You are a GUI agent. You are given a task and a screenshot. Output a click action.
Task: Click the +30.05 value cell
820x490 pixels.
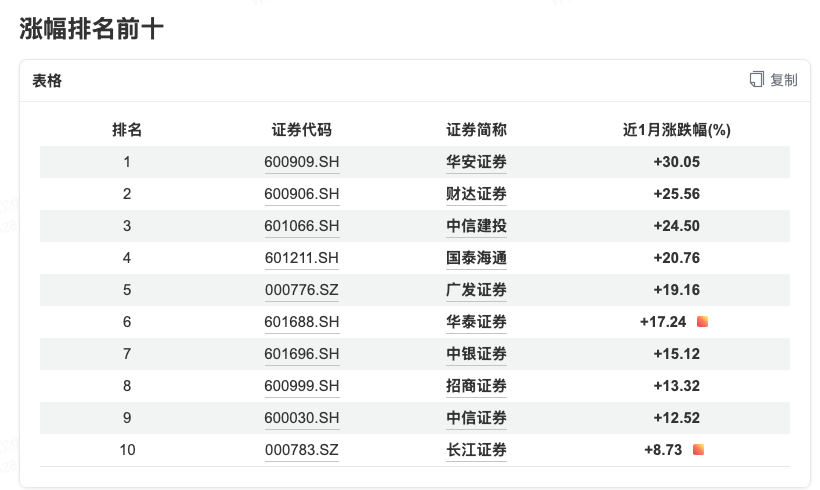click(x=677, y=162)
